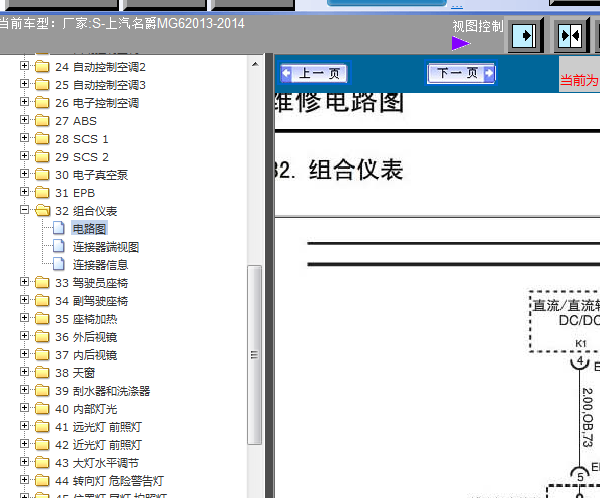Expand the 41 远光灯 前照灯 node
This screenshot has height=498, width=600.
[x=24, y=426]
